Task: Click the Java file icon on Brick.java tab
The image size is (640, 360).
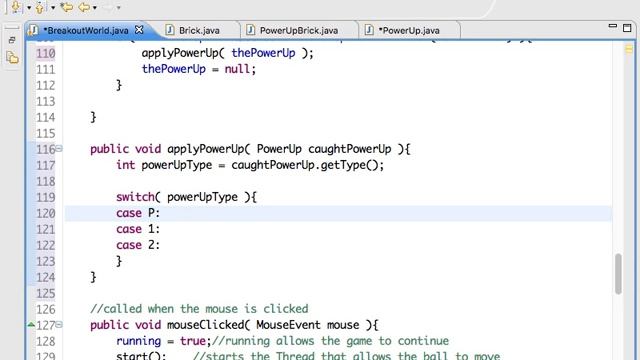Action: coord(170,30)
